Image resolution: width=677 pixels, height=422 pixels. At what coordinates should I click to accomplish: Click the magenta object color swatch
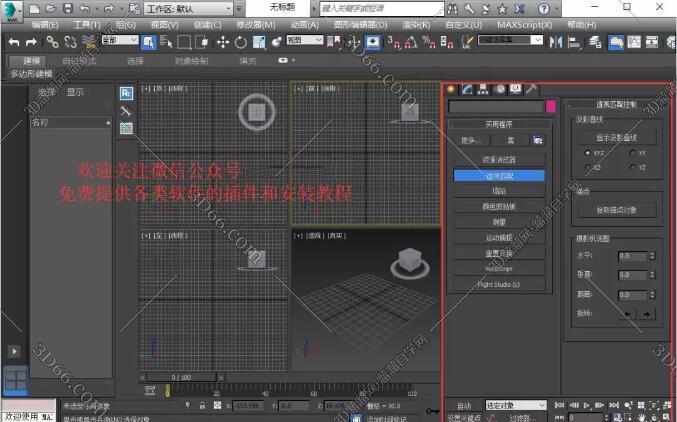click(550, 106)
